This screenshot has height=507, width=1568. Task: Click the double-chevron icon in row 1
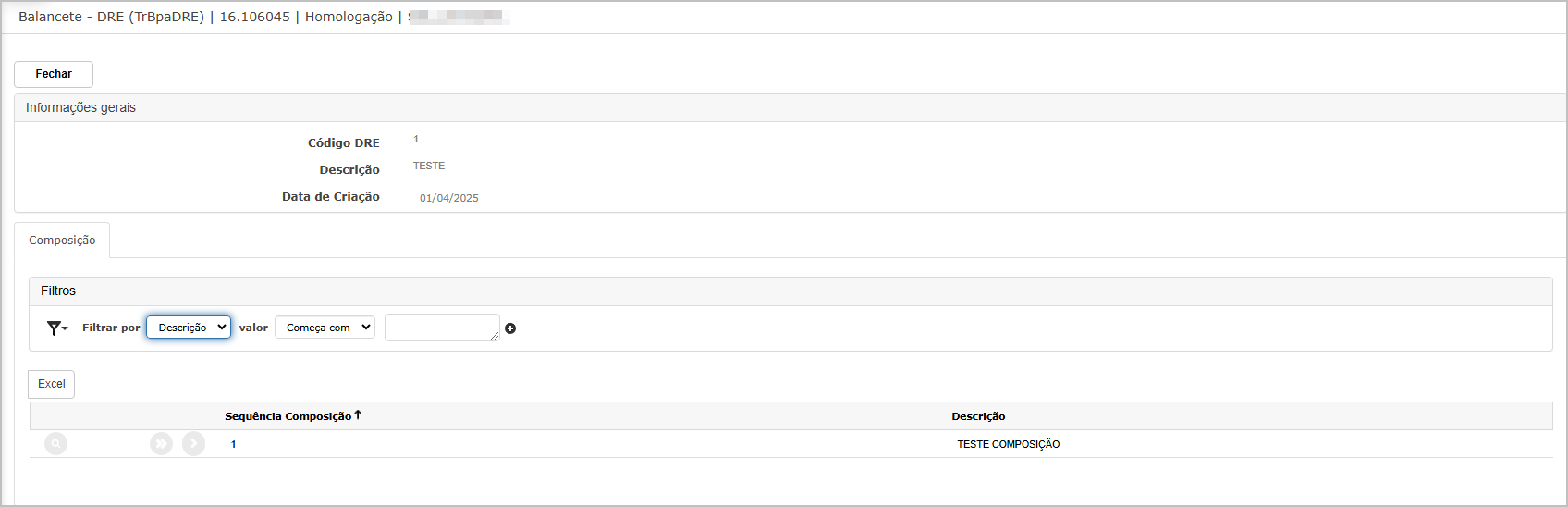tap(162, 444)
